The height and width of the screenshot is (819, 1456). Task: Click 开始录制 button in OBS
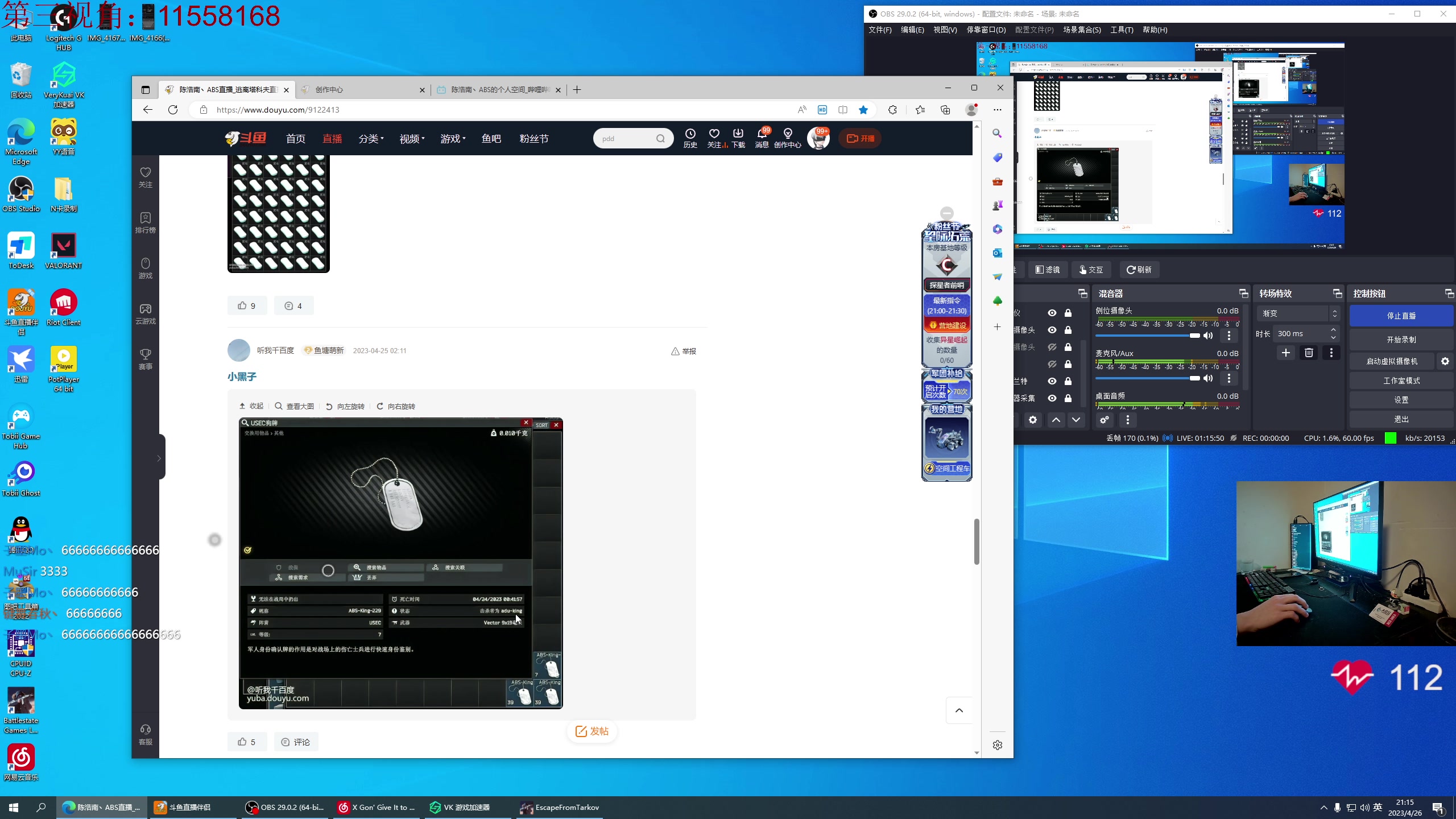[1401, 340]
